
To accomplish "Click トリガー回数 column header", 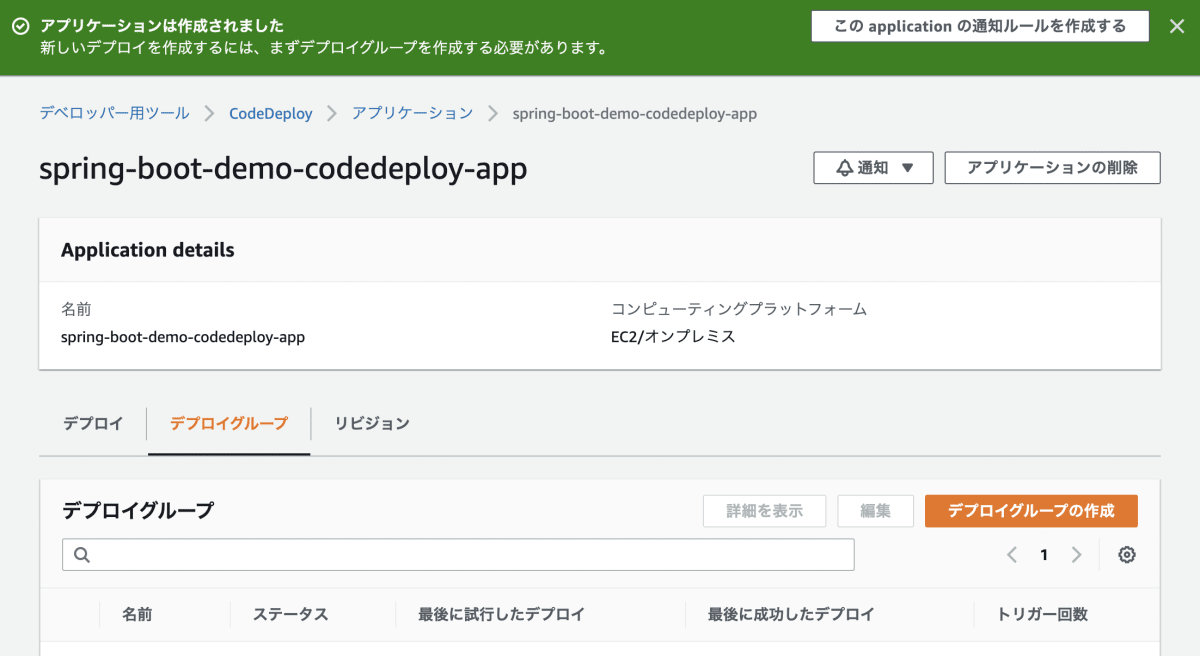I will (x=1043, y=614).
